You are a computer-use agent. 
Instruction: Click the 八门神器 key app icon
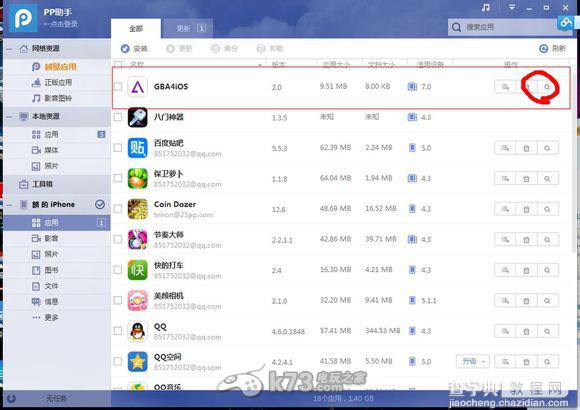tap(138, 117)
